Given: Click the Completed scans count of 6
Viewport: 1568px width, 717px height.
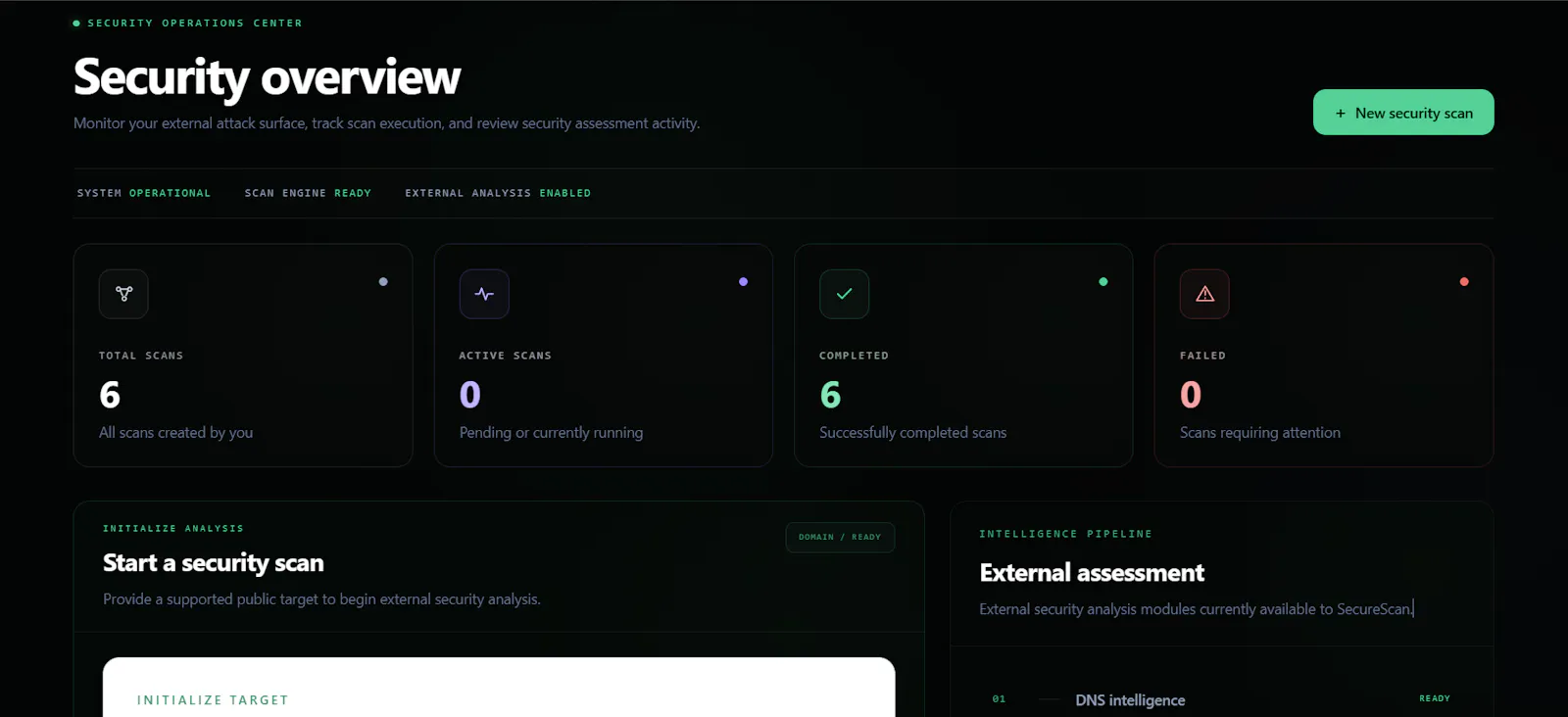Looking at the screenshot, I should tap(830, 395).
